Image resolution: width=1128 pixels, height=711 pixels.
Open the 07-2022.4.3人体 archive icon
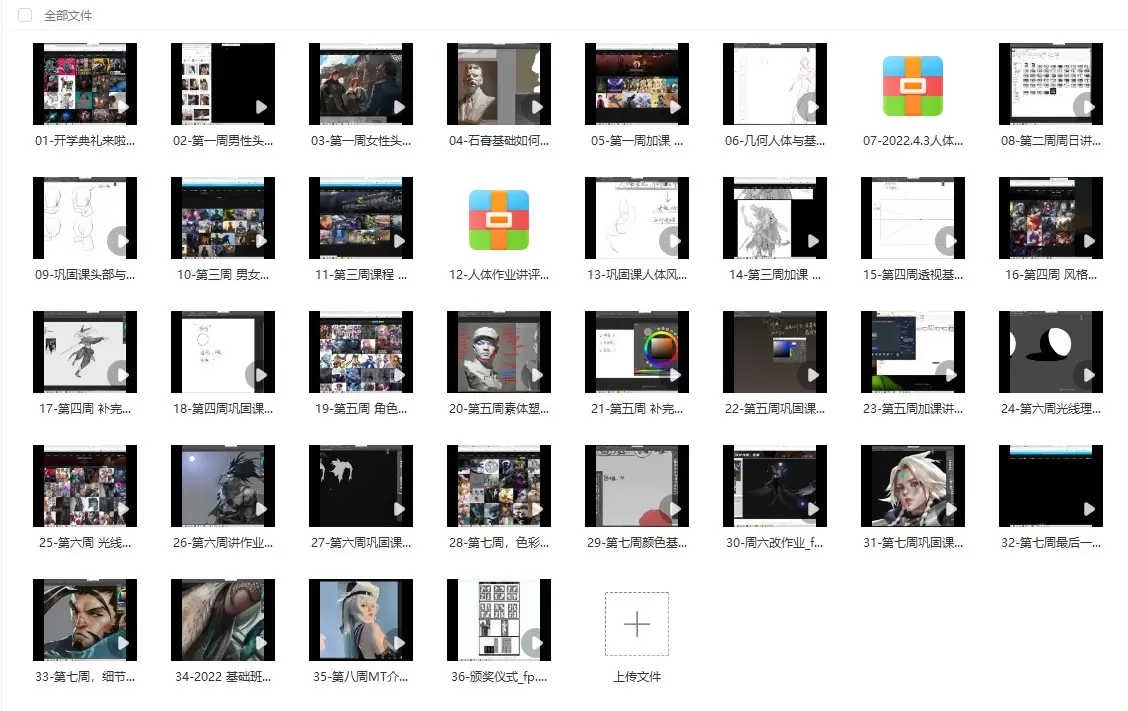[913, 85]
